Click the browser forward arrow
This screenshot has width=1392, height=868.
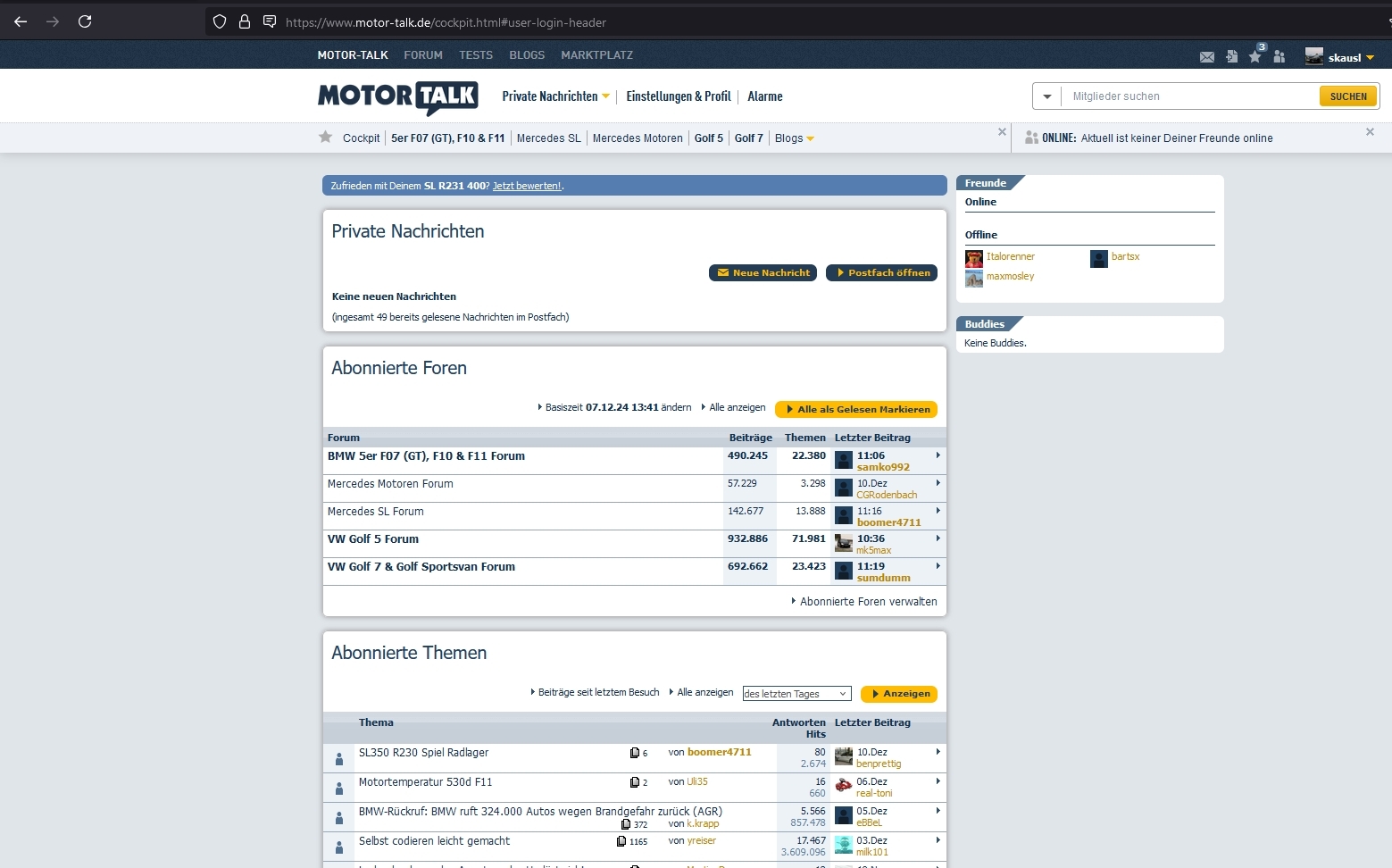[x=53, y=21]
